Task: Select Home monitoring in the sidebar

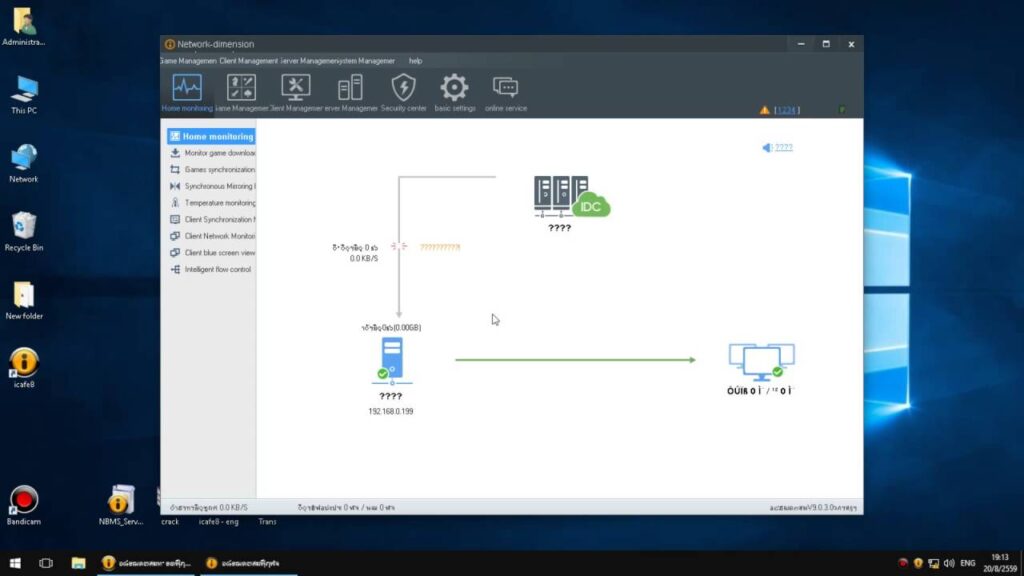Action: 211,136
